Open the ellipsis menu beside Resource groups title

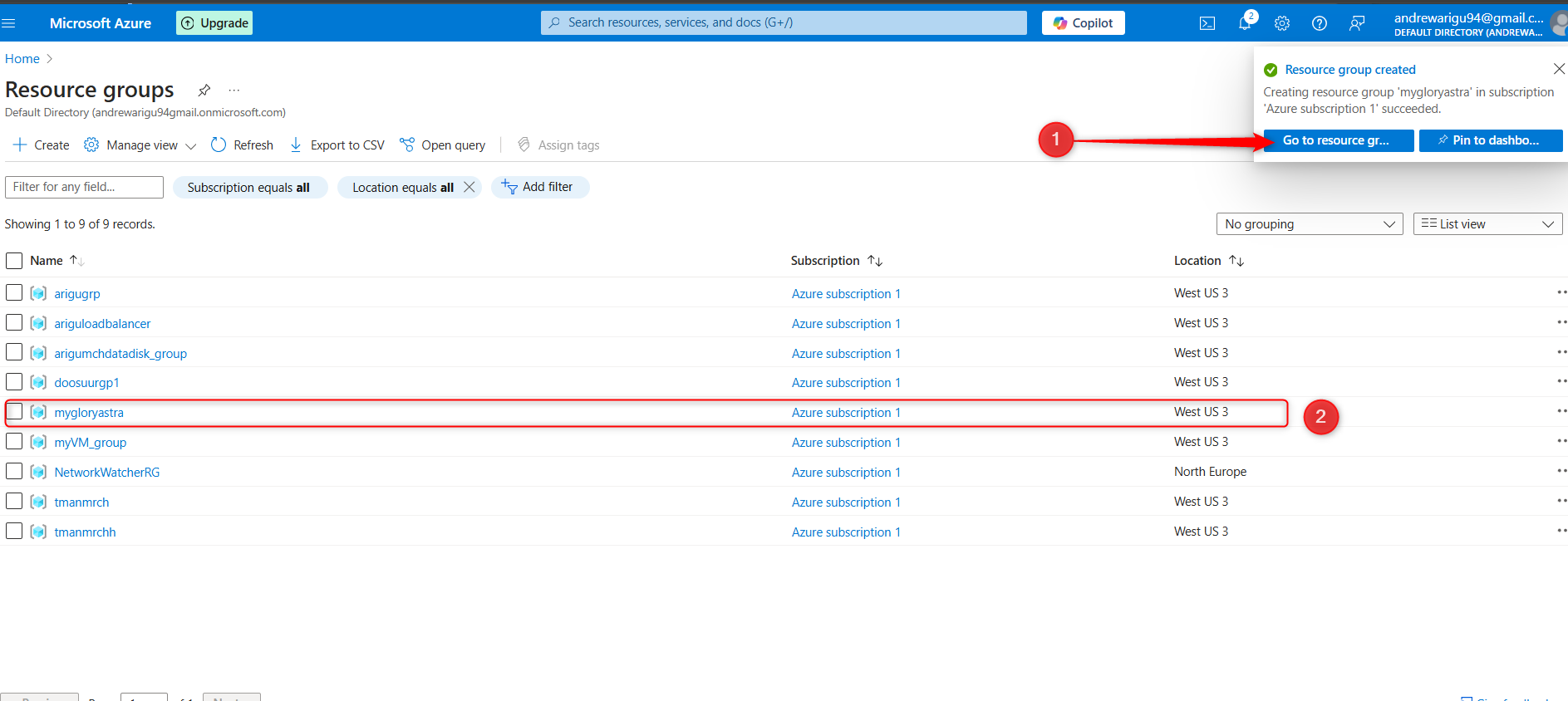[x=234, y=90]
